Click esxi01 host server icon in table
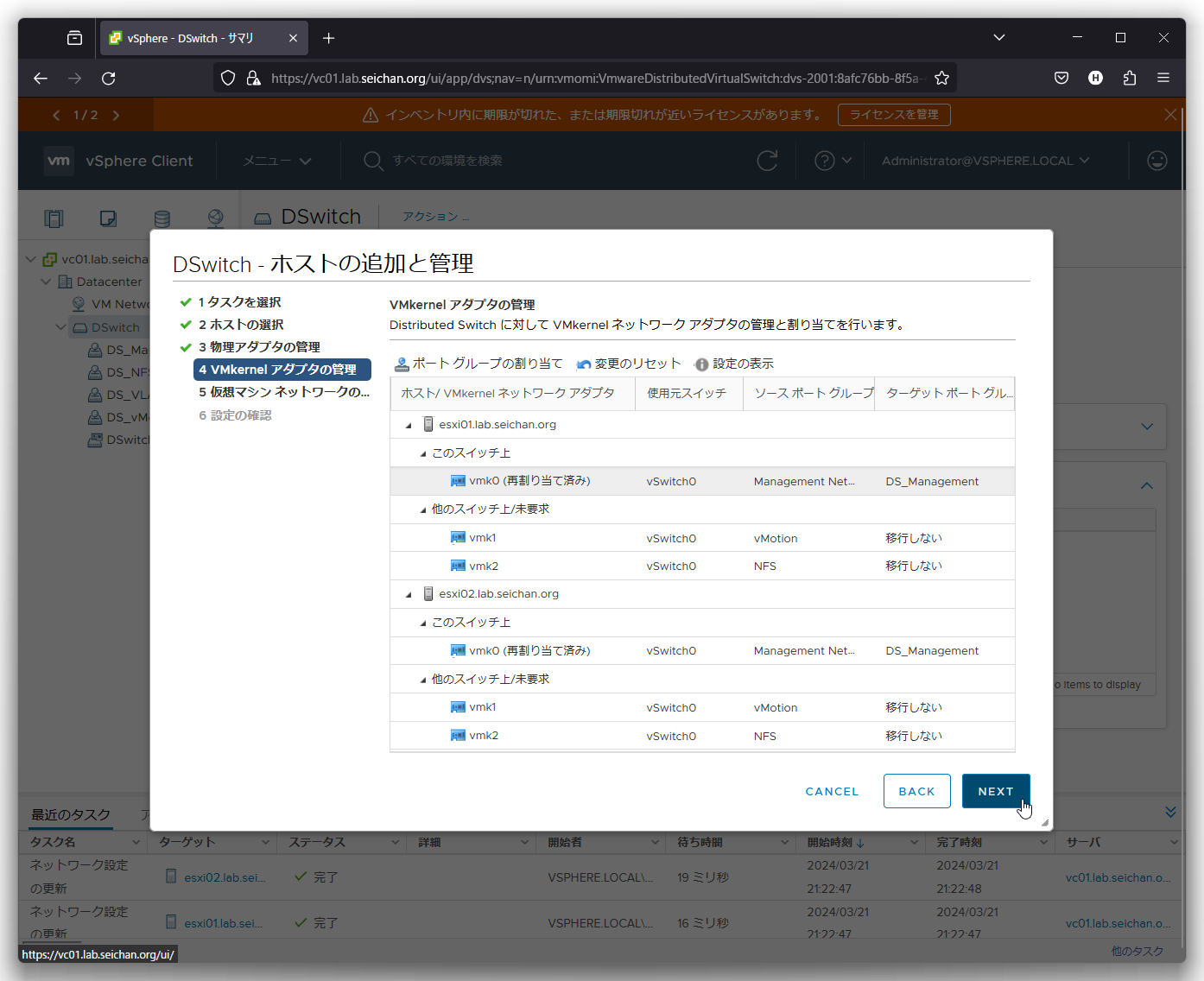Image resolution: width=1204 pixels, height=981 pixels. pyautogui.click(x=428, y=424)
